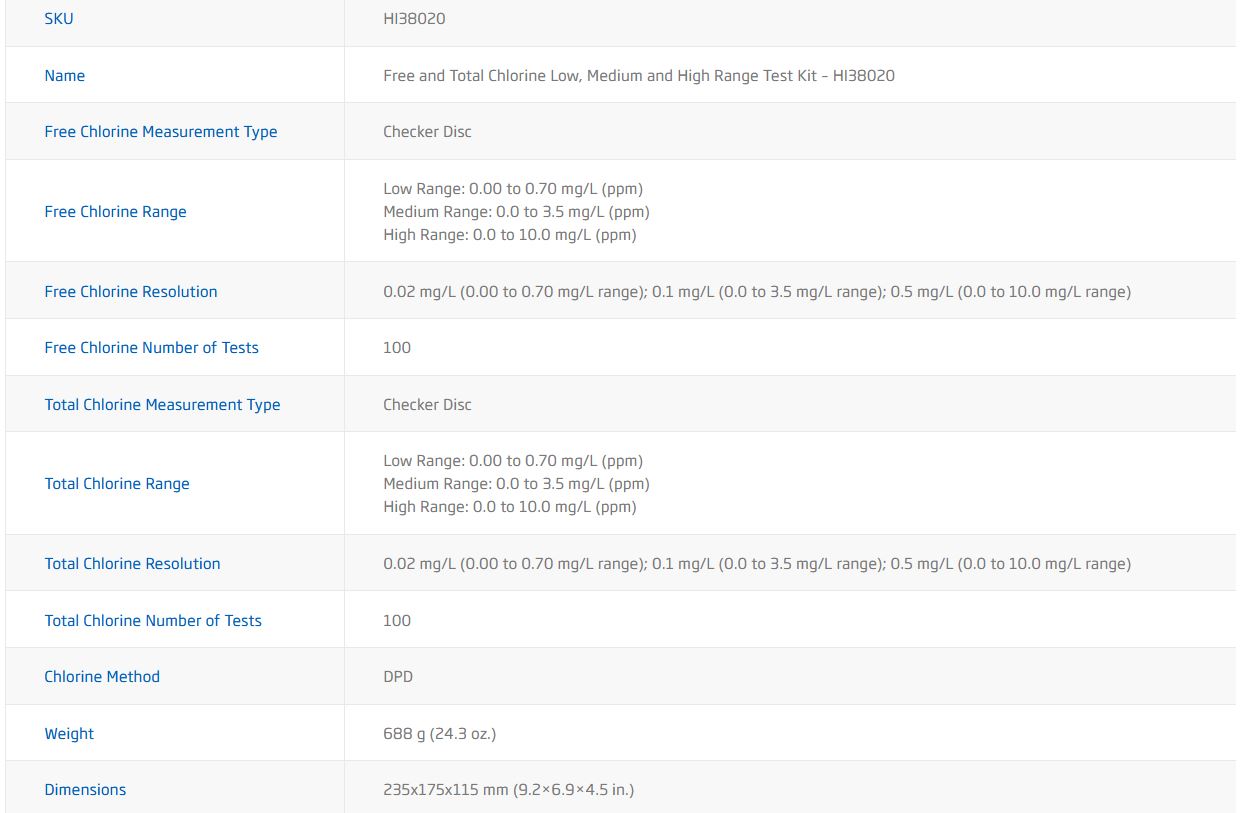The image size is (1246, 813).
Task: Click the Name row label
Action: point(65,76)
